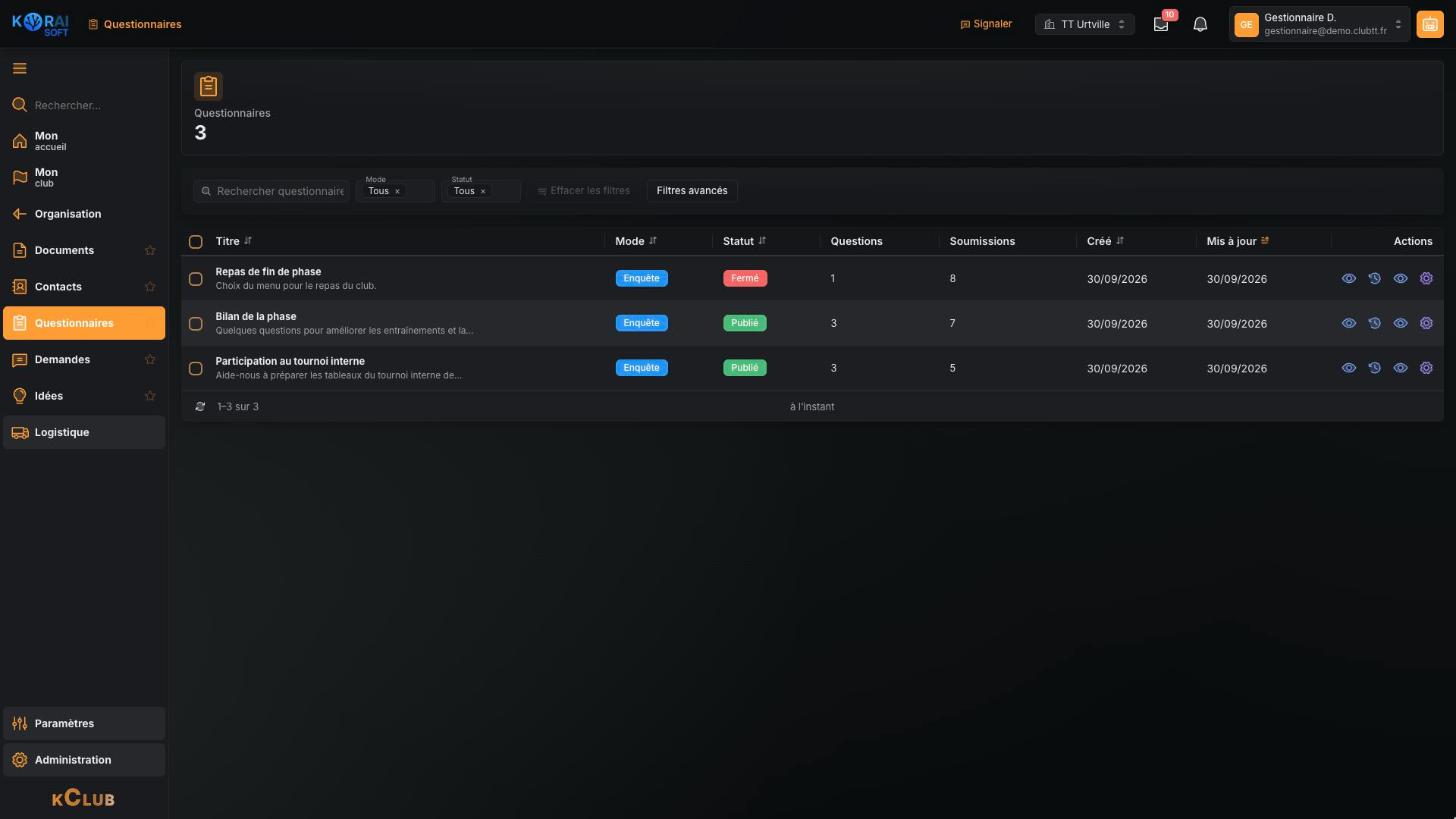Star the Demandes sidebar entry

(x=150, y=360)
